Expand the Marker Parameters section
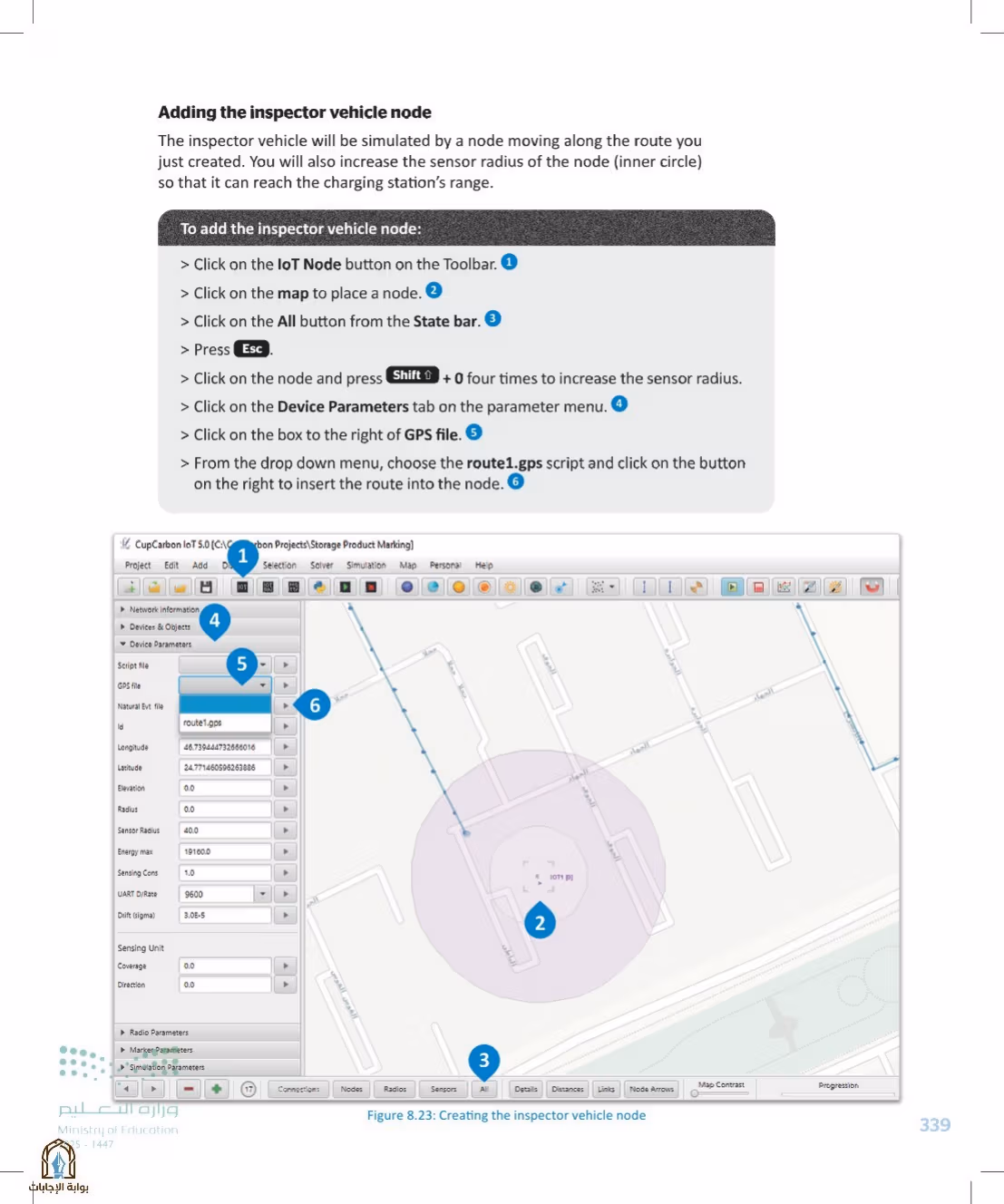Screen dimensions: 1004x1204 [208, 1049]
